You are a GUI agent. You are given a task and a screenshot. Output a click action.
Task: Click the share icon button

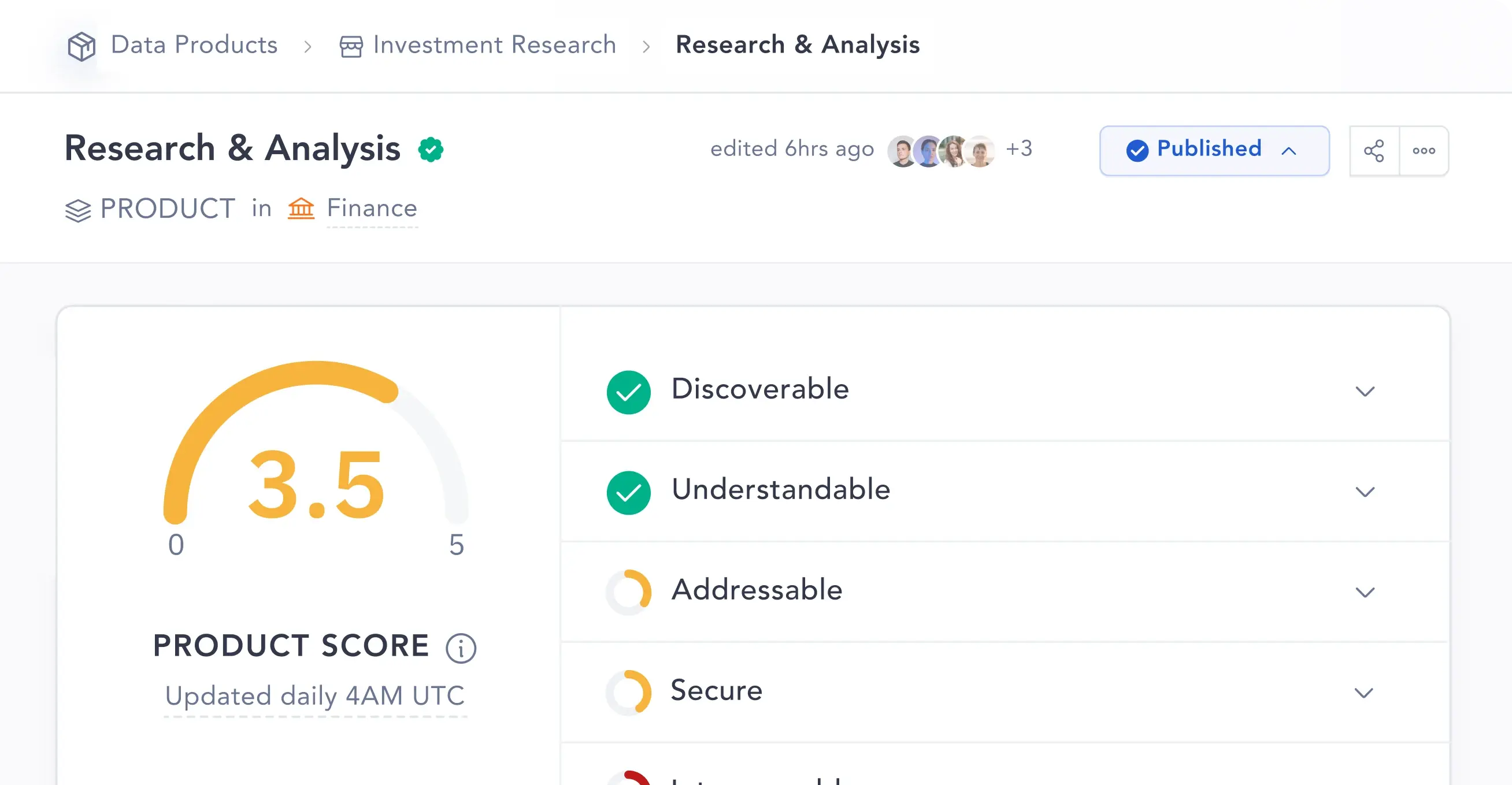point(1373,151)
